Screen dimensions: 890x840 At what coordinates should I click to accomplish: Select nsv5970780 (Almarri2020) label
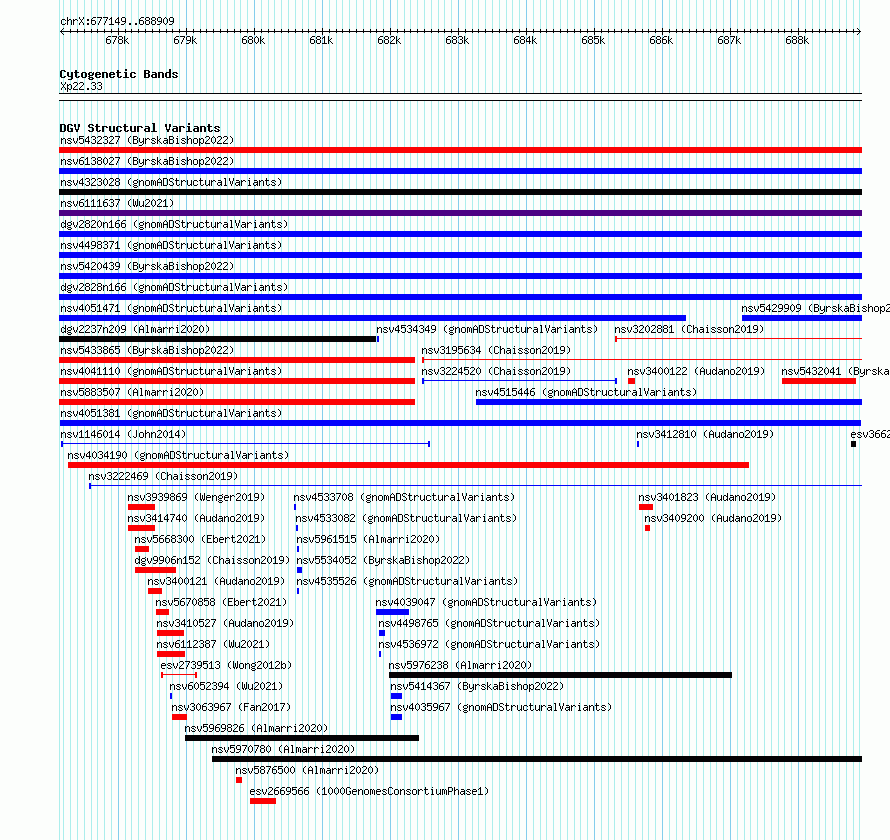tap(283, 749)
